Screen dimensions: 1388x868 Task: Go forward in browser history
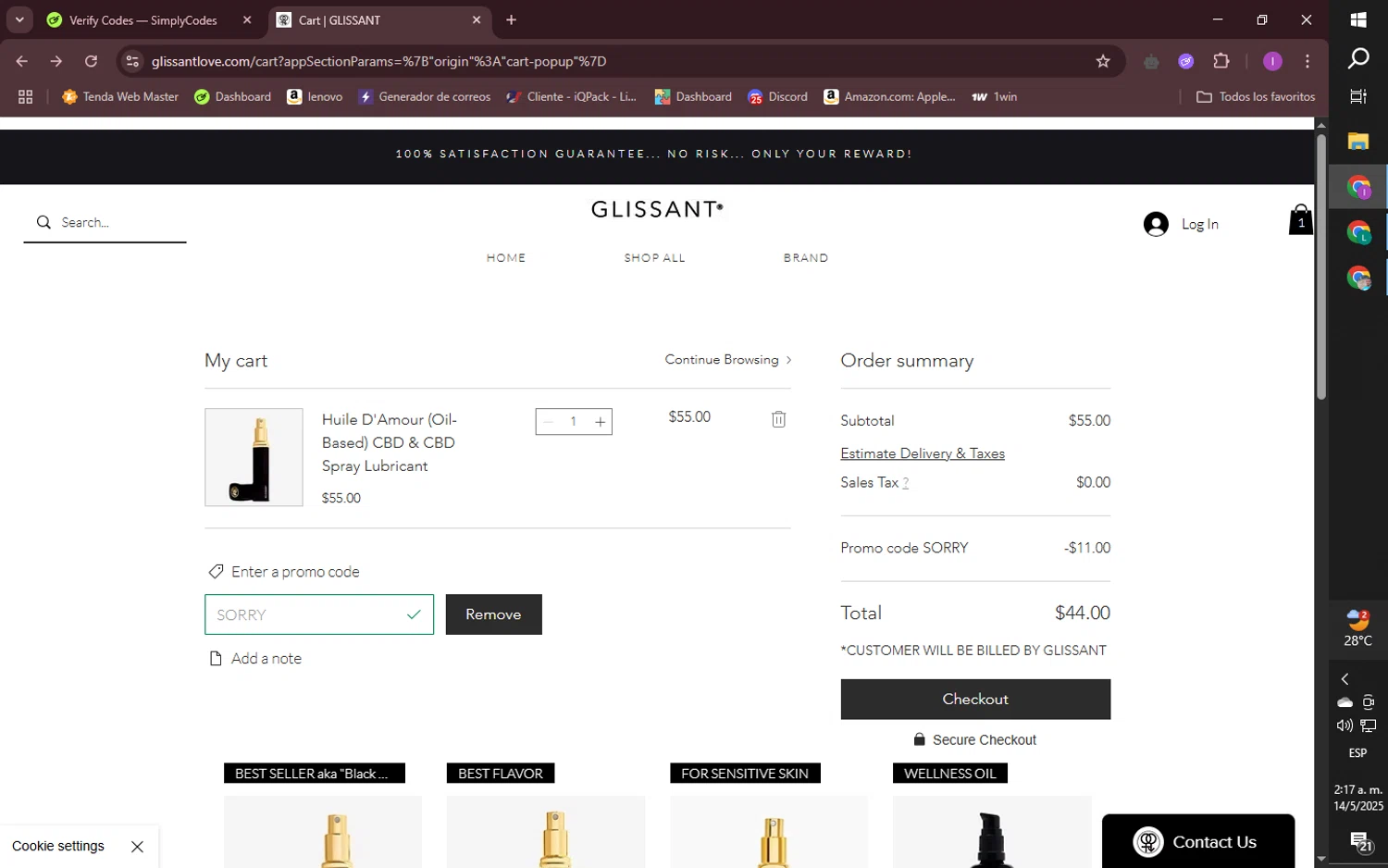click(x=56, y=61)
